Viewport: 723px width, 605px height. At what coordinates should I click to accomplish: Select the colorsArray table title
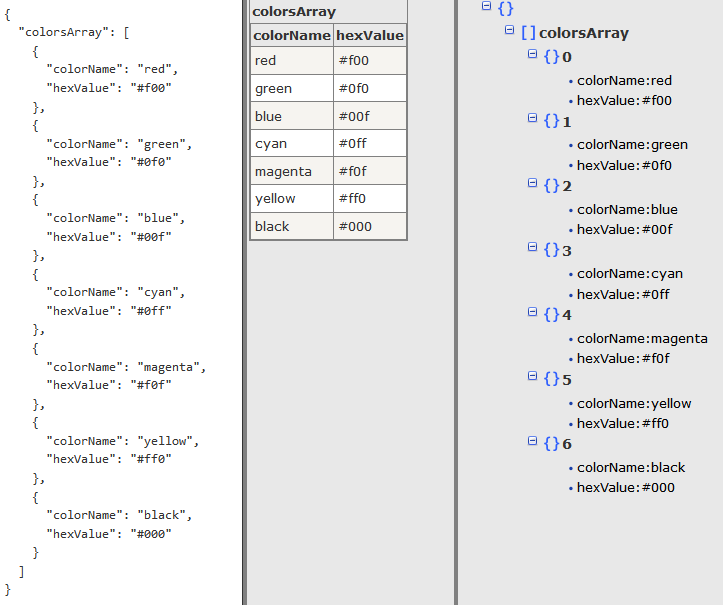click(x=294, y=12)
